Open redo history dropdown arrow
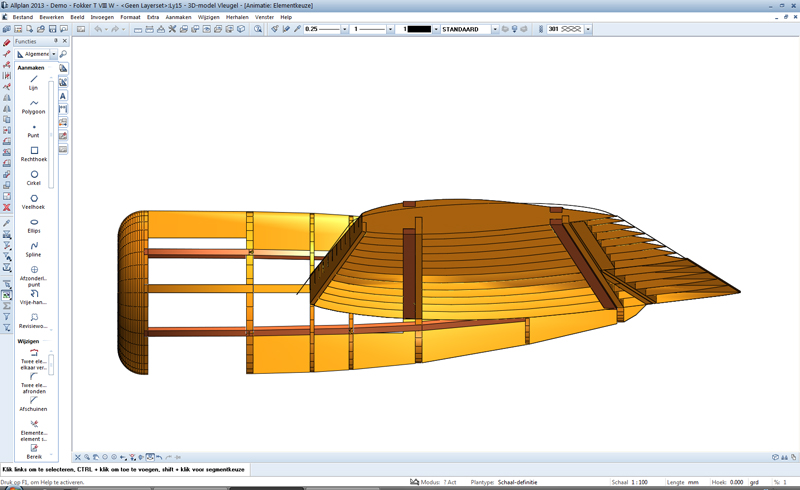The width and height of the screenshot is (800, 490). coord(123,29)
